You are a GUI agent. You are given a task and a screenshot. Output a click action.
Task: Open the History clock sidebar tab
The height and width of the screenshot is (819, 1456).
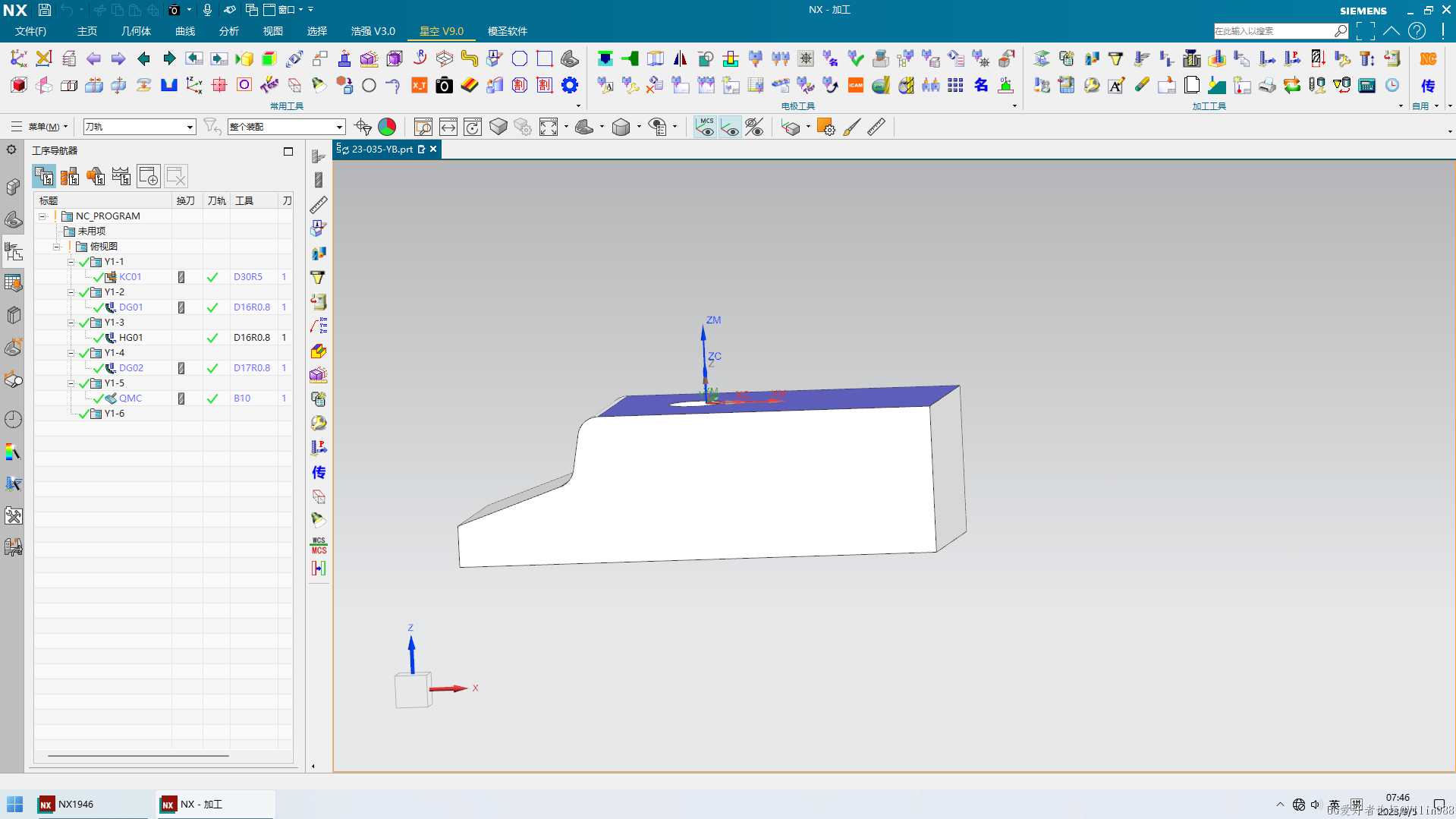[x=14, y=419]
